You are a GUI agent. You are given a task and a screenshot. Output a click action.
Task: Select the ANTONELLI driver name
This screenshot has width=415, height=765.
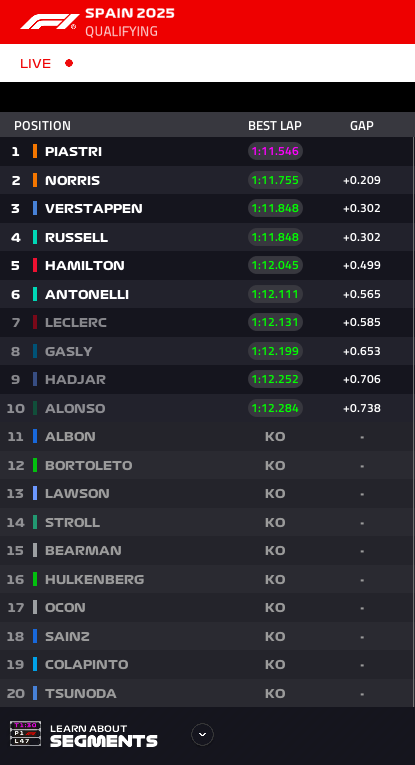coord(87,294)
